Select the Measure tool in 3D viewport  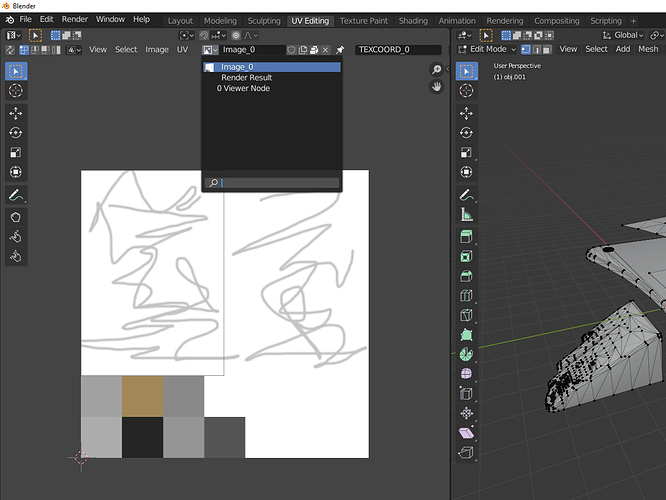click(x=466, y=215)
